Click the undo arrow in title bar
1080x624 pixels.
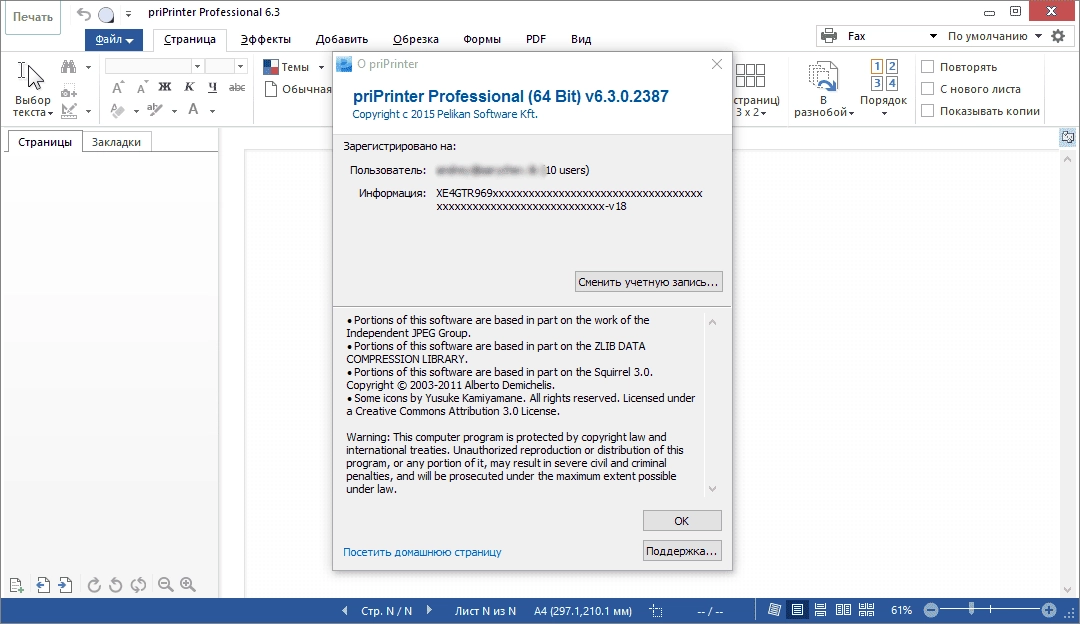point(84,14)
